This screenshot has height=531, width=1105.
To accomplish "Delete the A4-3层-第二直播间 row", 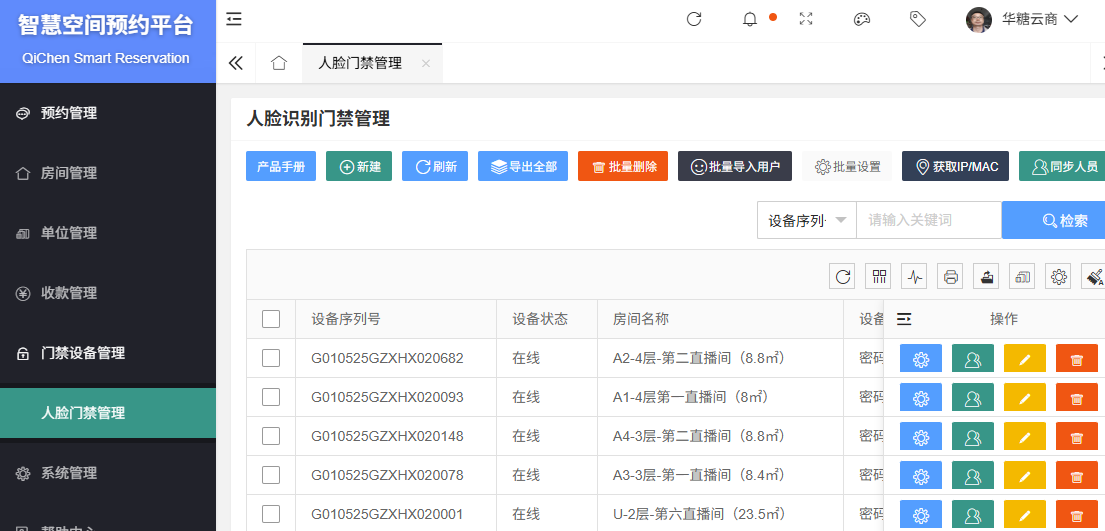I will tap(1077, 437).
